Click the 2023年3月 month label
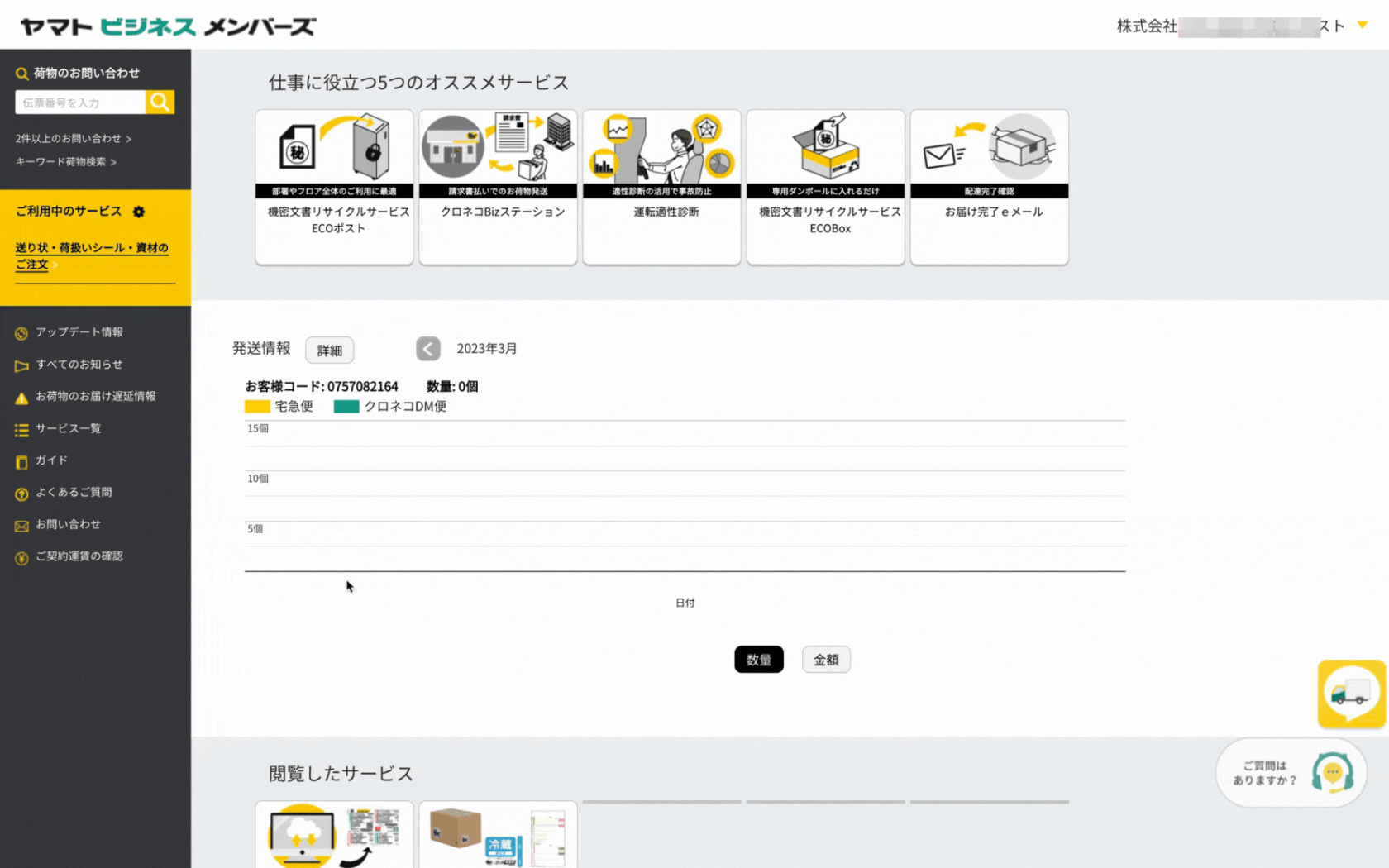 [487, 349]
